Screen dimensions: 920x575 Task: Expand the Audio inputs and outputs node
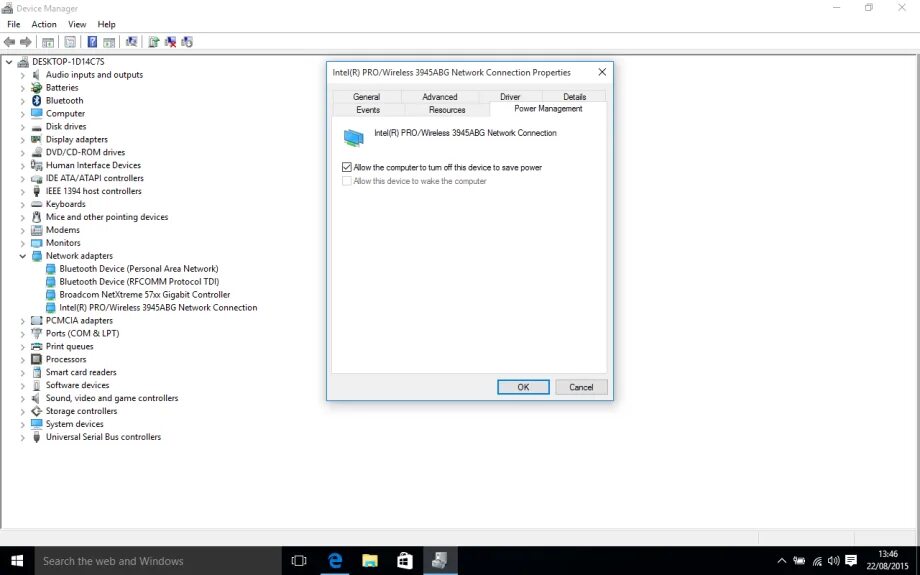pos(22,75)
